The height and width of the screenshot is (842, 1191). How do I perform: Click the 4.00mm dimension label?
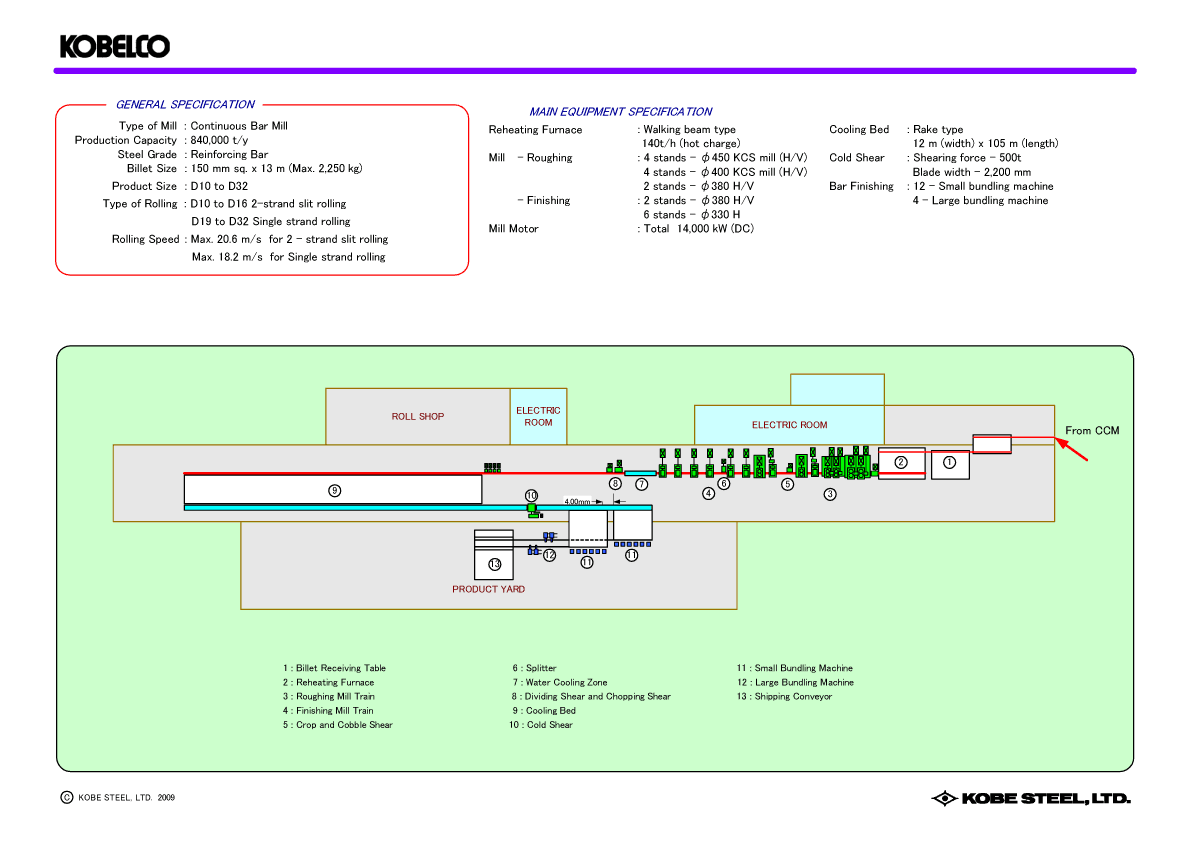(577, 502)
